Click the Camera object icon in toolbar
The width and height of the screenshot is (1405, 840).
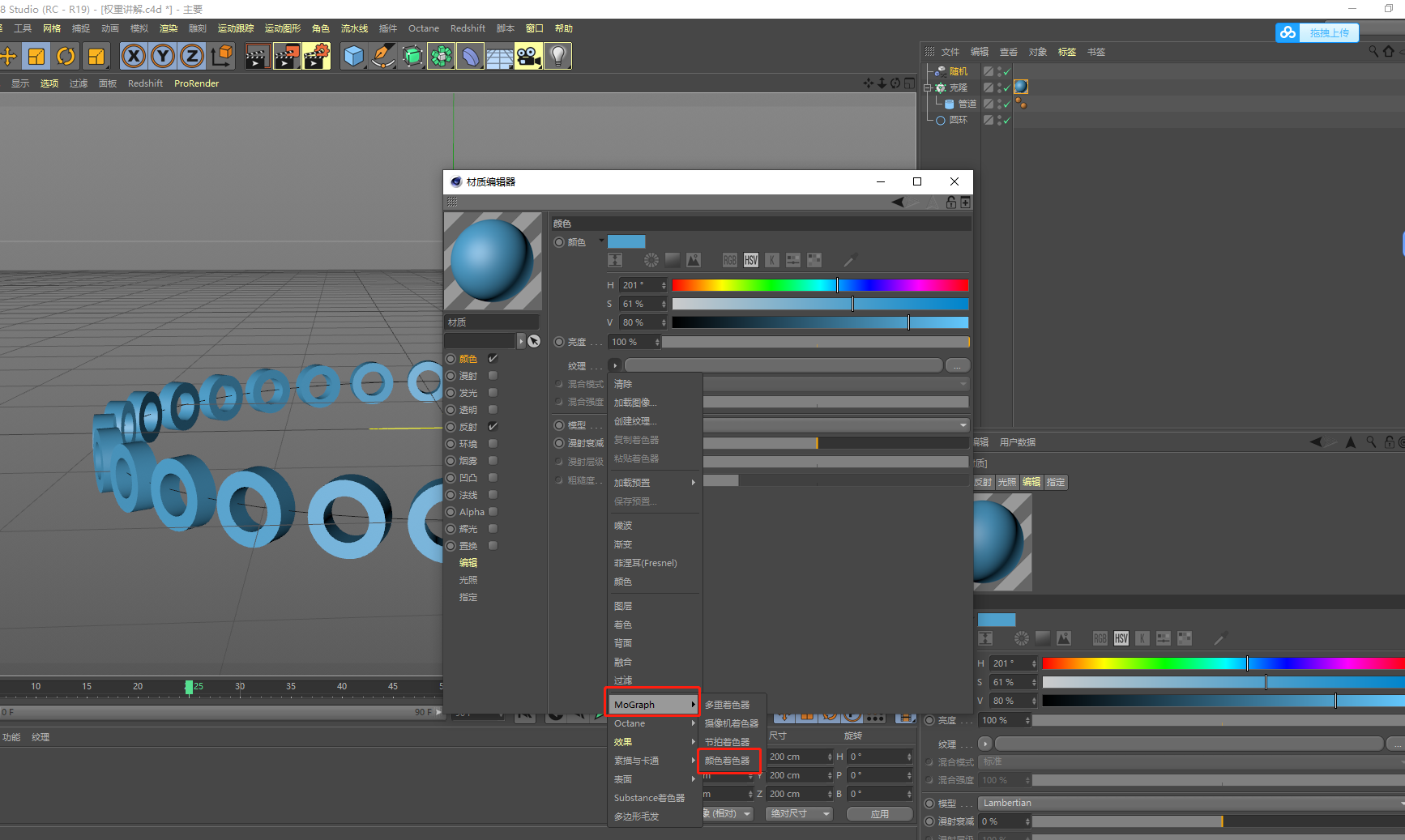pyautogui.click(x=528, y=56)
